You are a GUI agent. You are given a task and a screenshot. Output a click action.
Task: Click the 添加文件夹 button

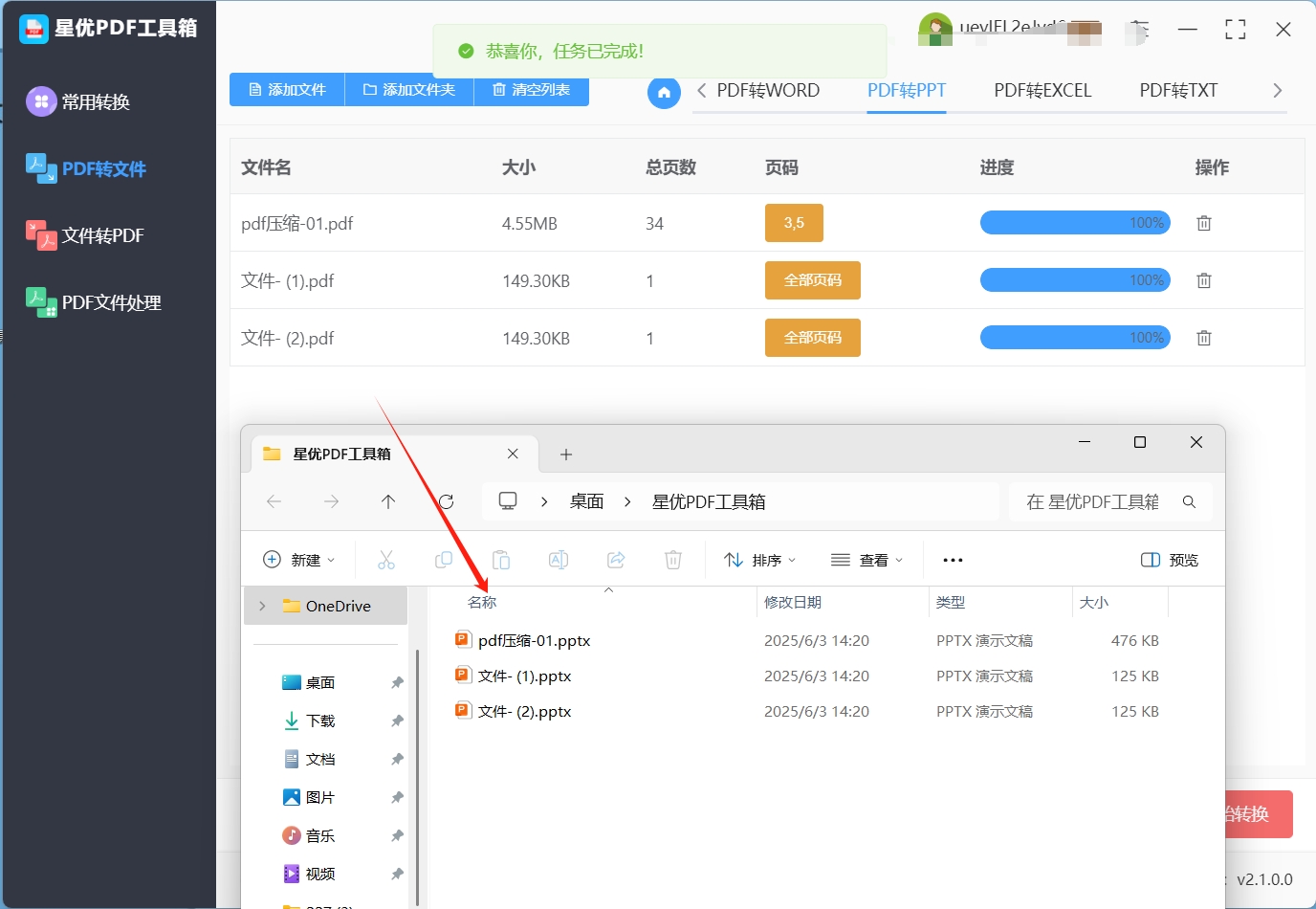(409, 90)
